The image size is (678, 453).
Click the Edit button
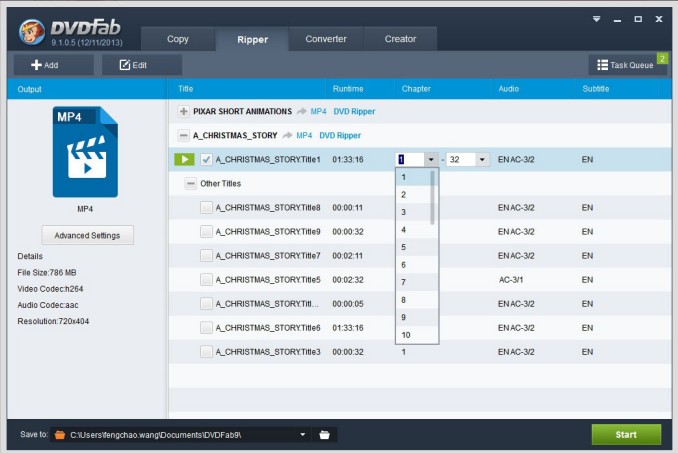(141, 65)
